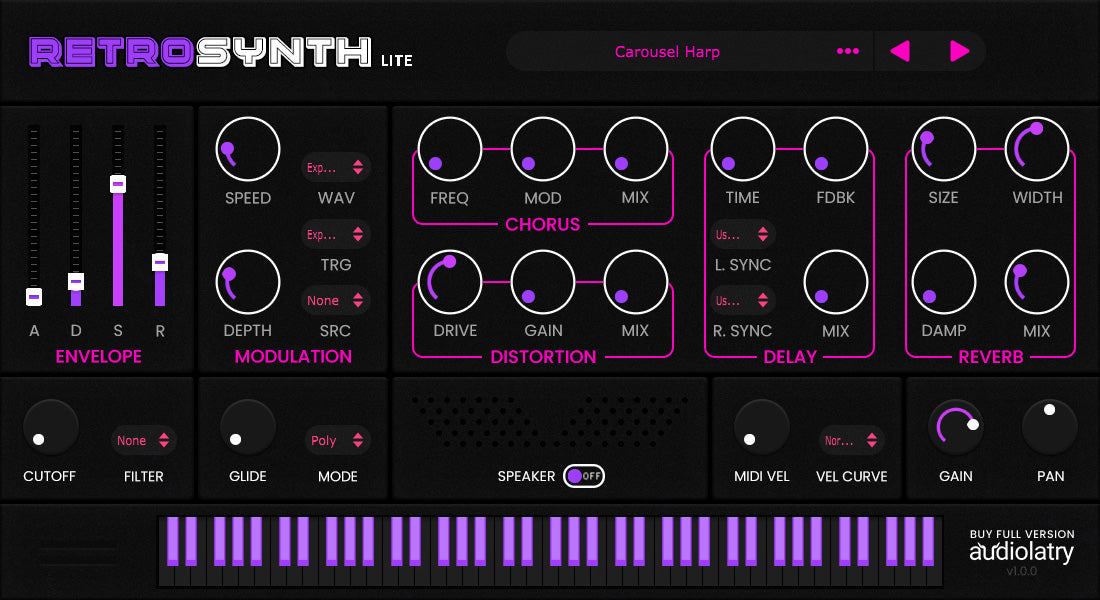
Task: Click the distortion GAIN knob
Action: coord(543,282)
